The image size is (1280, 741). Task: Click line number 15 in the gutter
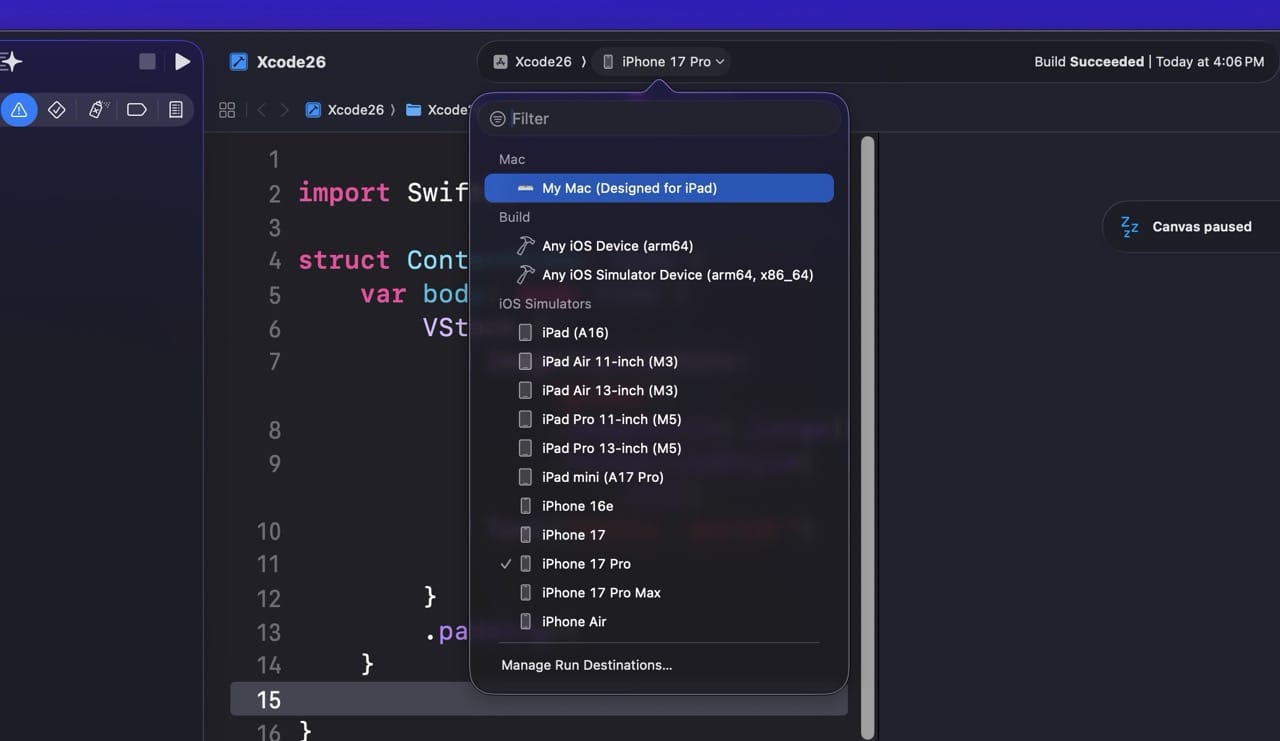click(269, 700)
